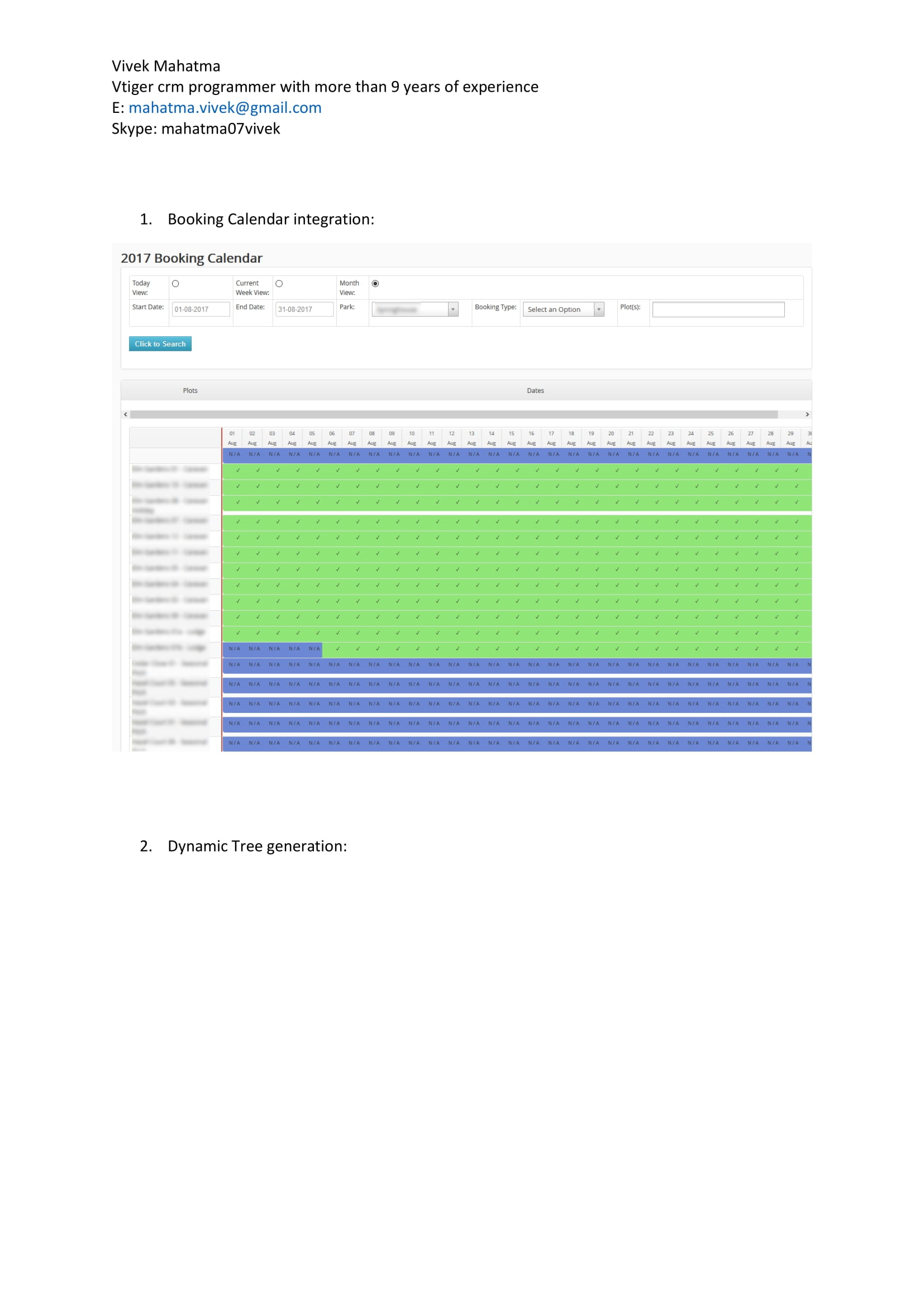Select the 15 Aug date column header
Screen dimensions: 924x1307
point(511,438)
